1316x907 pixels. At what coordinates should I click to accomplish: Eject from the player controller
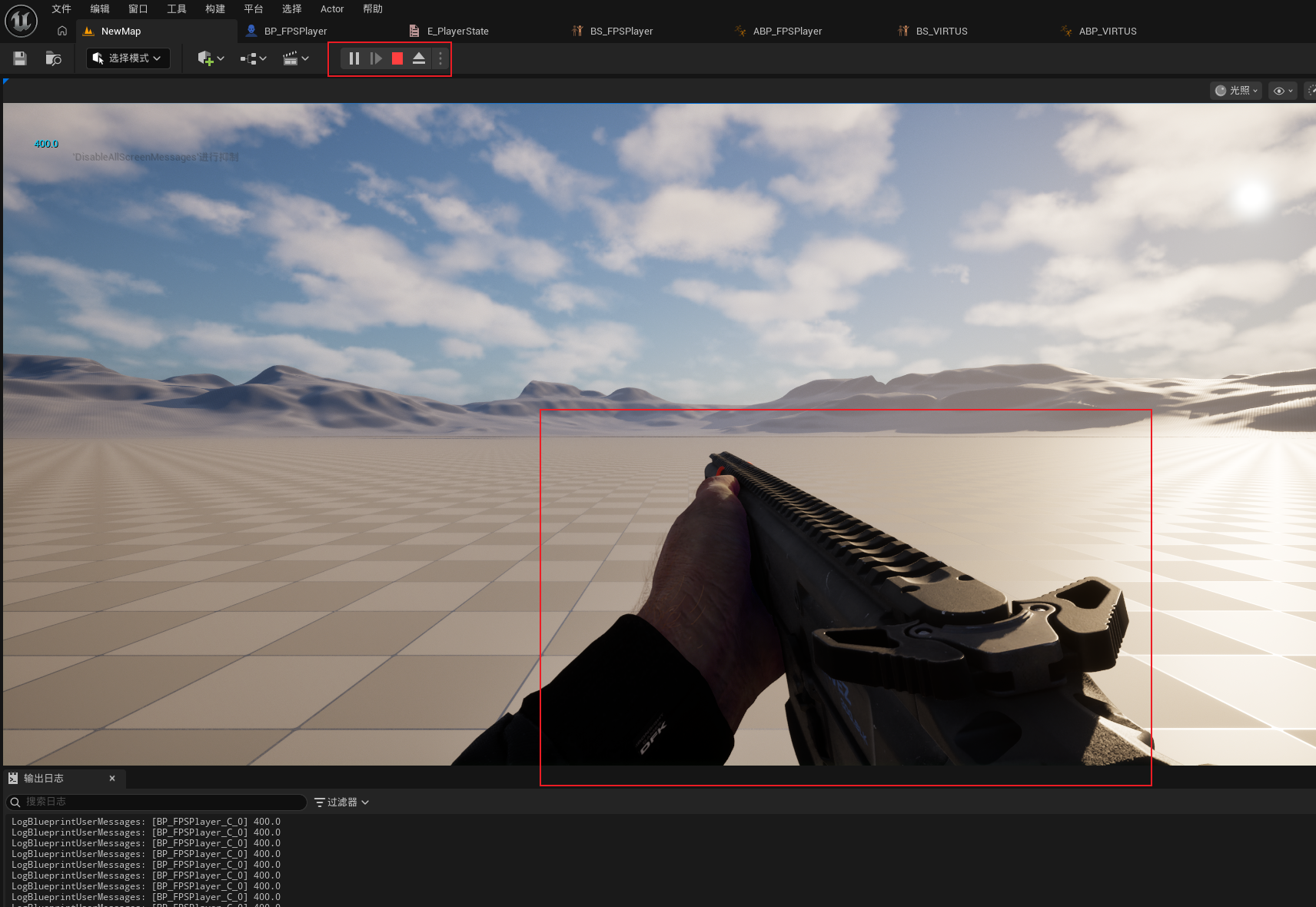click(419, 58)
